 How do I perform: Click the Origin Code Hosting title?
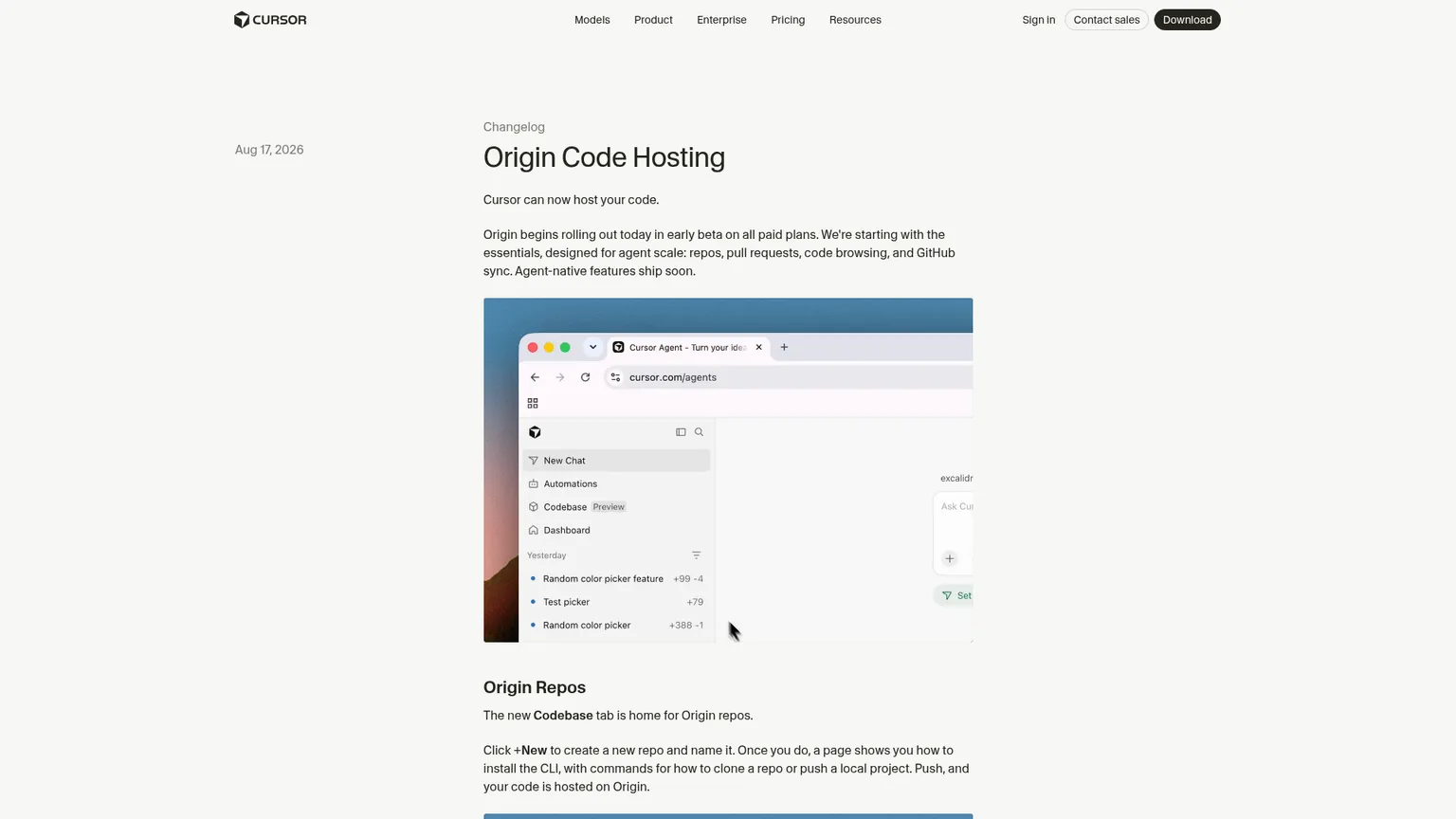(604, 157)
